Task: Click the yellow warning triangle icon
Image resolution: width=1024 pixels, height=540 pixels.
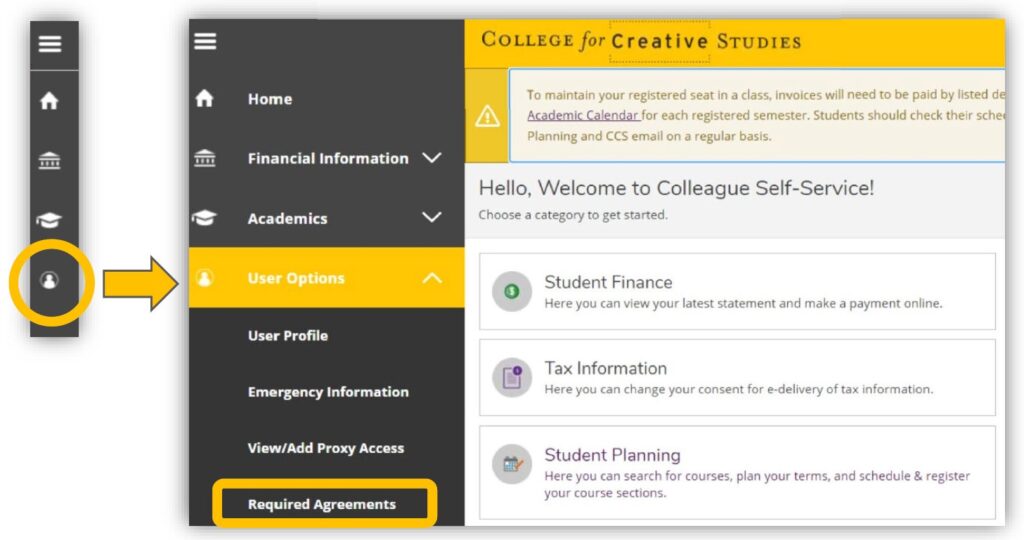Action: [x=487, y=117]
